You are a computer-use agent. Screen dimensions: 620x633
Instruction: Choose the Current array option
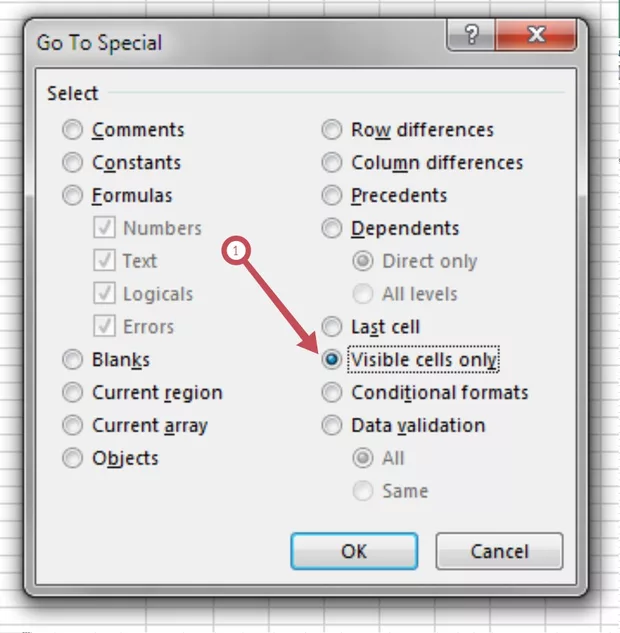pyautogui.click(x=73, y=426)
